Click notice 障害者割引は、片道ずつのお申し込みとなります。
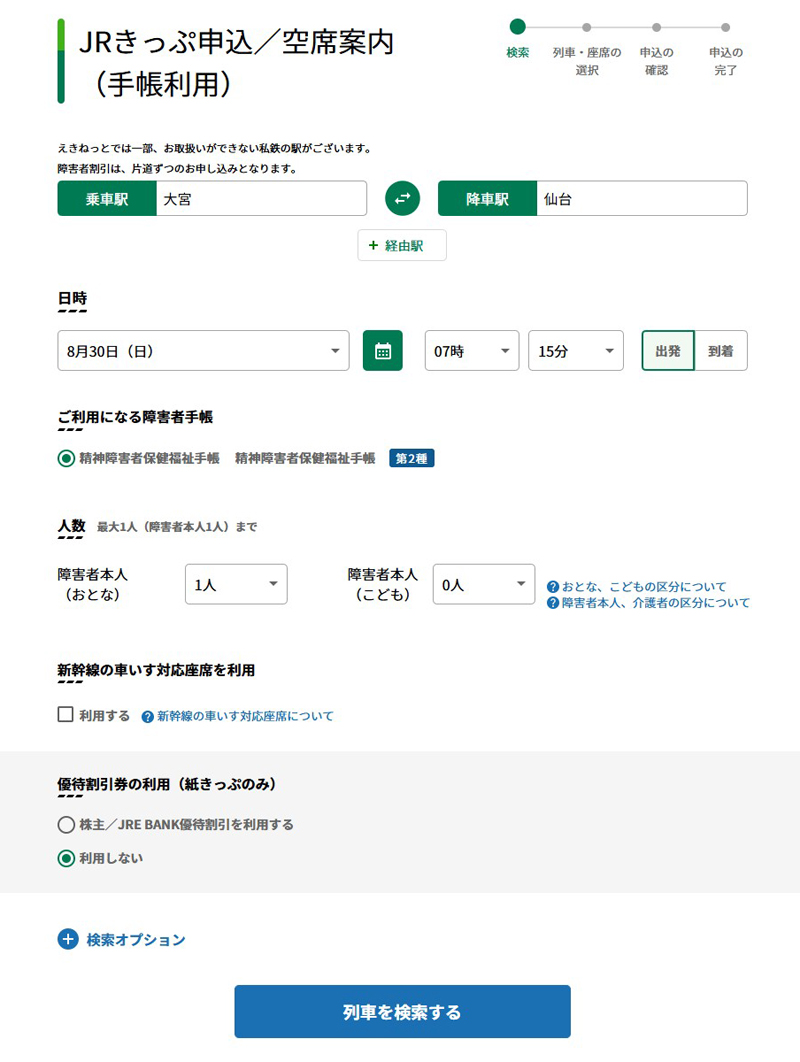 click(178, 169)
